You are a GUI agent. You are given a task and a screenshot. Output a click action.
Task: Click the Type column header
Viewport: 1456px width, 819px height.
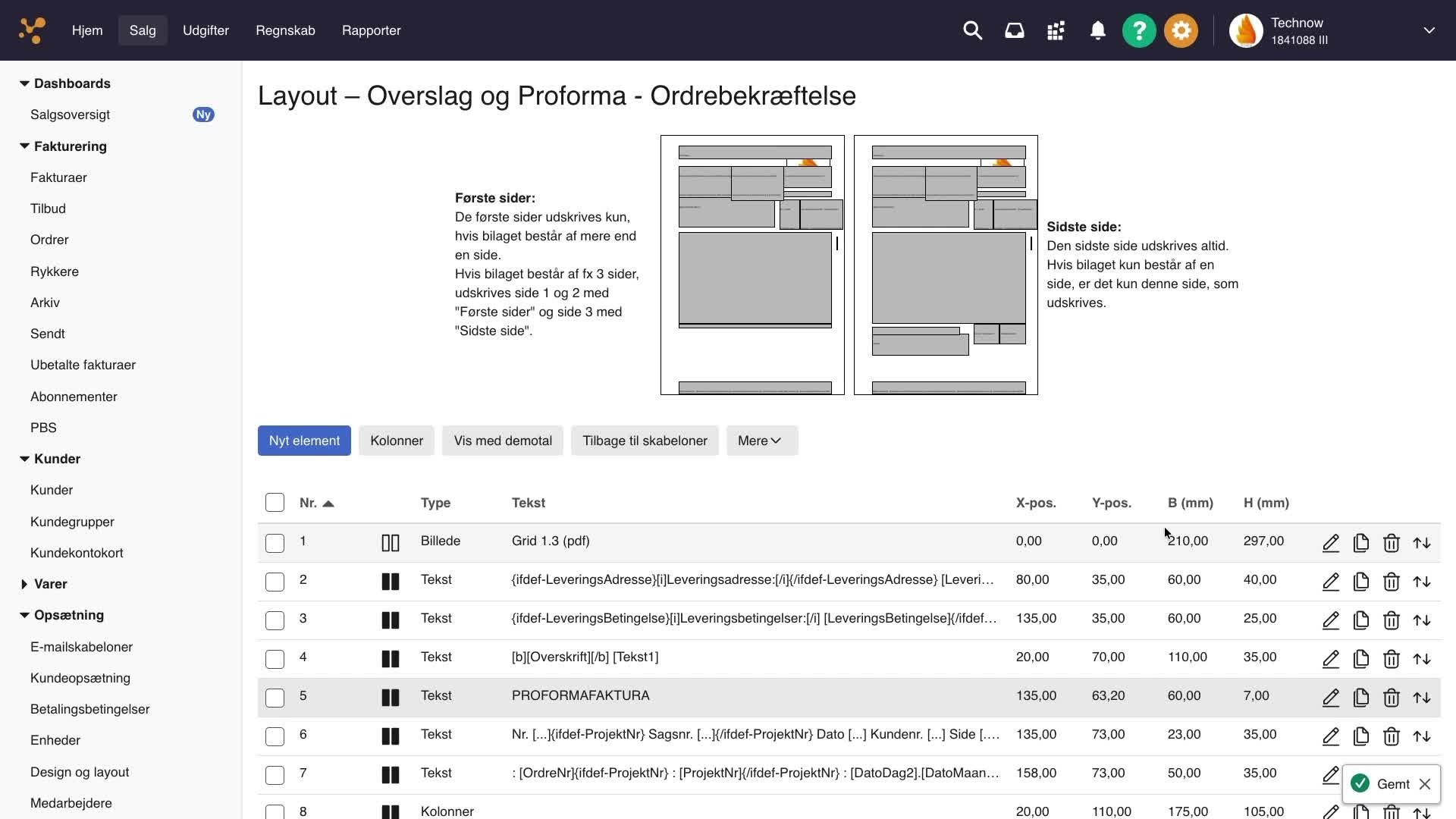point(435,503)
